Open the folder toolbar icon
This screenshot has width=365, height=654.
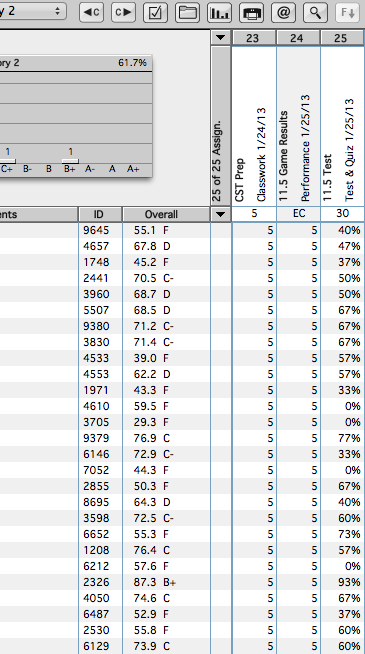pyautogui.click(x=187, y=12)
